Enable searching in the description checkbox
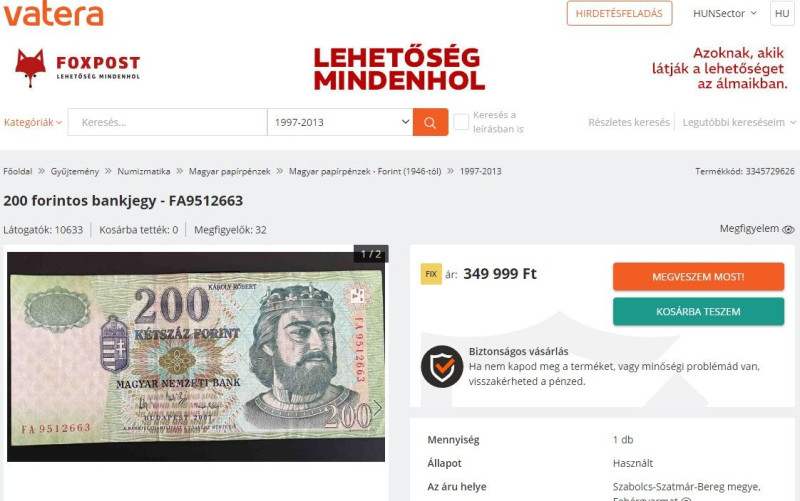This screenshot has height=501, width=800. click(x=461, y=122)
